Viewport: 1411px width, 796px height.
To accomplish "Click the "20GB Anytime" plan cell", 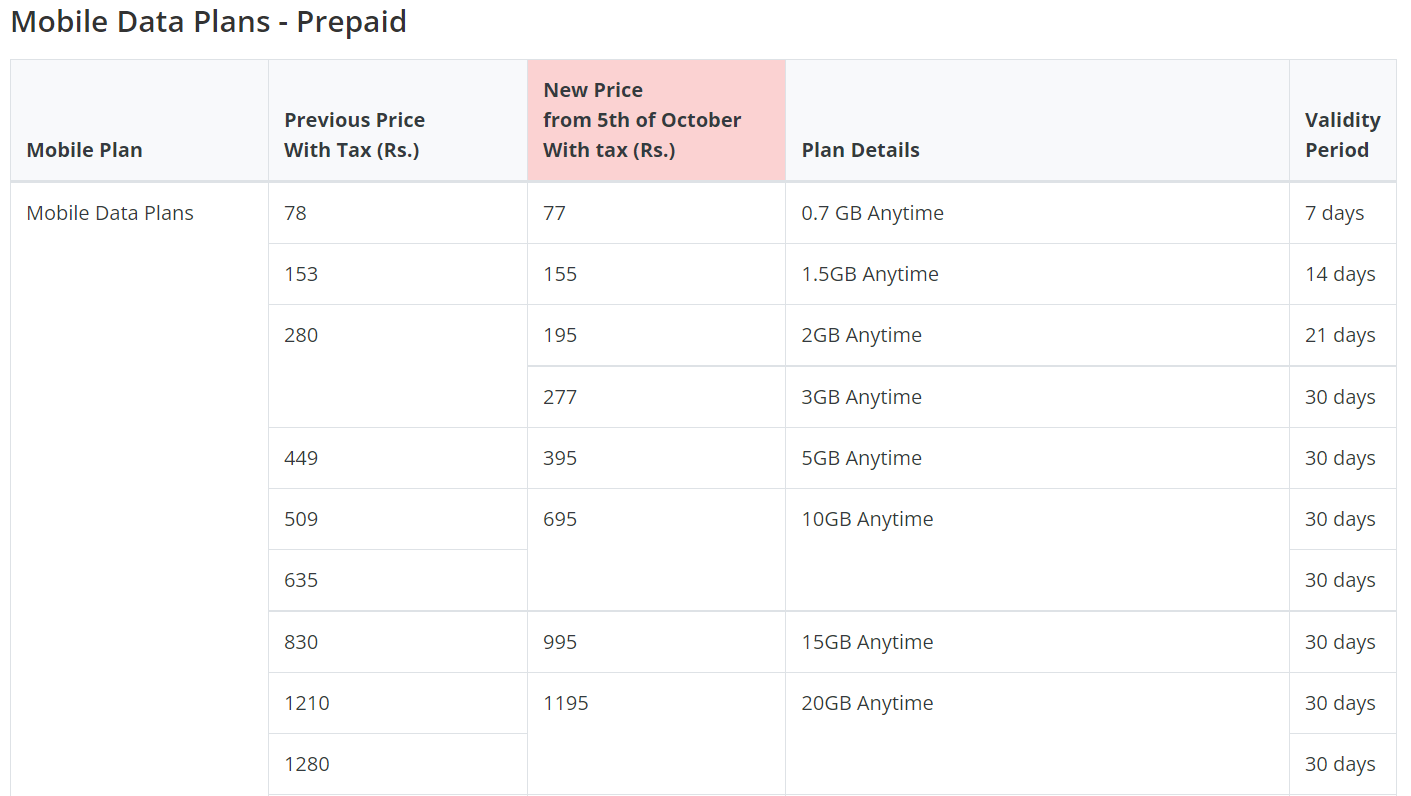I will (x=867, y=703).
